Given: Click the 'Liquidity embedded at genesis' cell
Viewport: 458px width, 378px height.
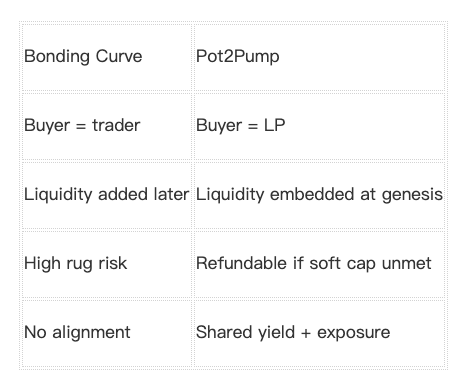Looking at the screenshot, I should (x=319, y=195).
